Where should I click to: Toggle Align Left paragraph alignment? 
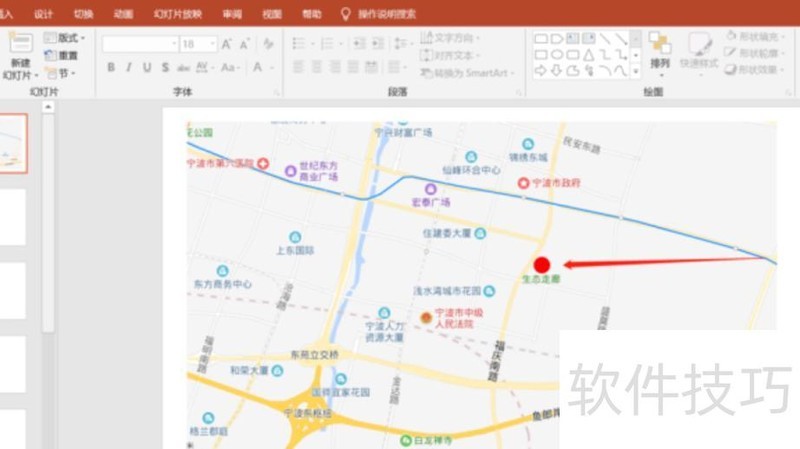pyautogui.click(x=298, y=67)
